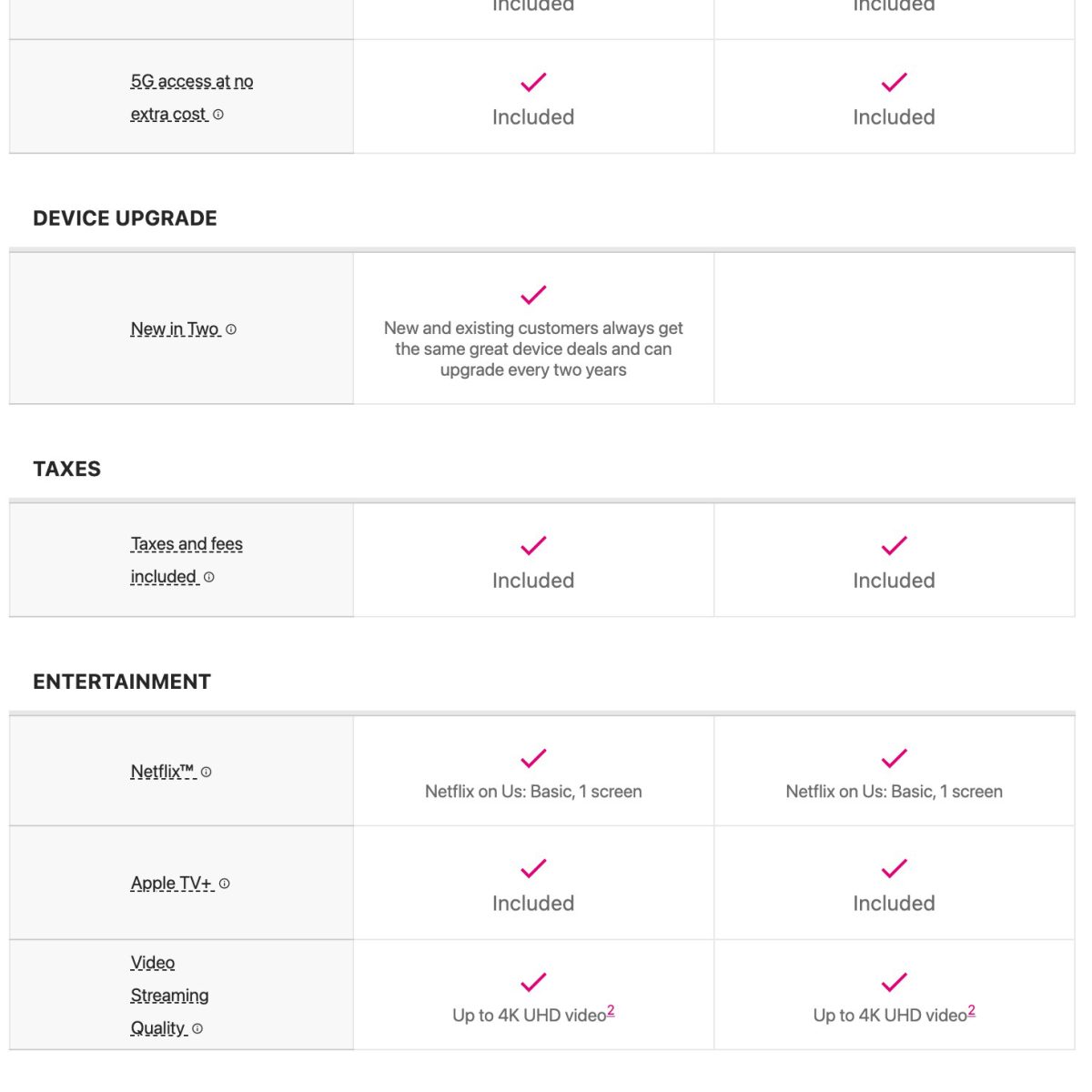Click the "Apple TV+" feature link

(171, 884)
